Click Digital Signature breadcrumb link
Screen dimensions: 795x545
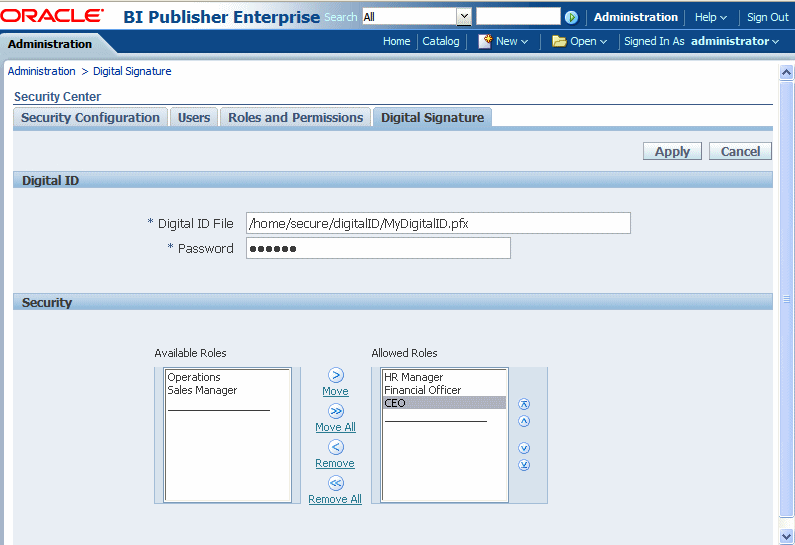(132, 71)
